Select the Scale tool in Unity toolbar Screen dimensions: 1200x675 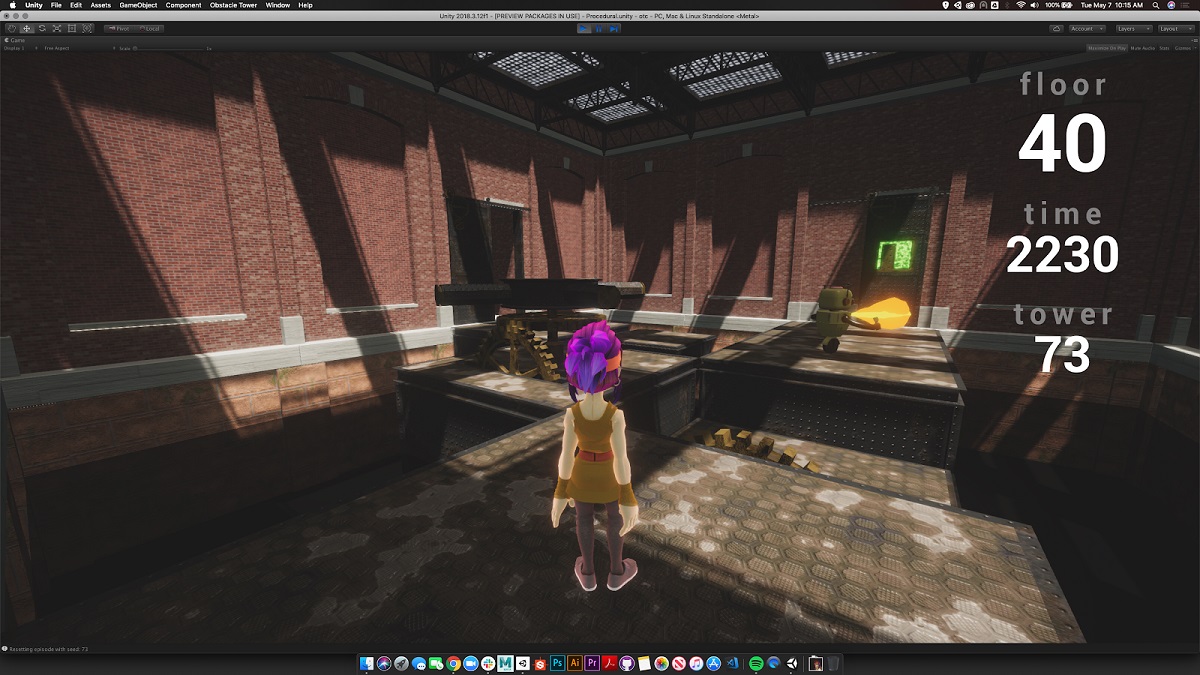(57, 28)
